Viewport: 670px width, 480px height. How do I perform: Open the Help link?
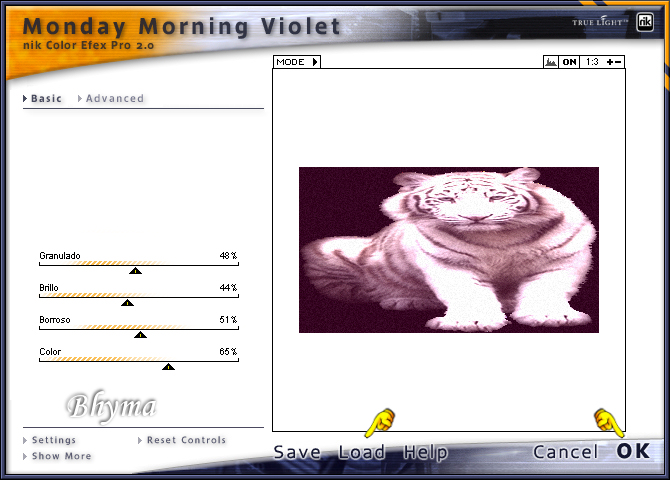point(425,453)
